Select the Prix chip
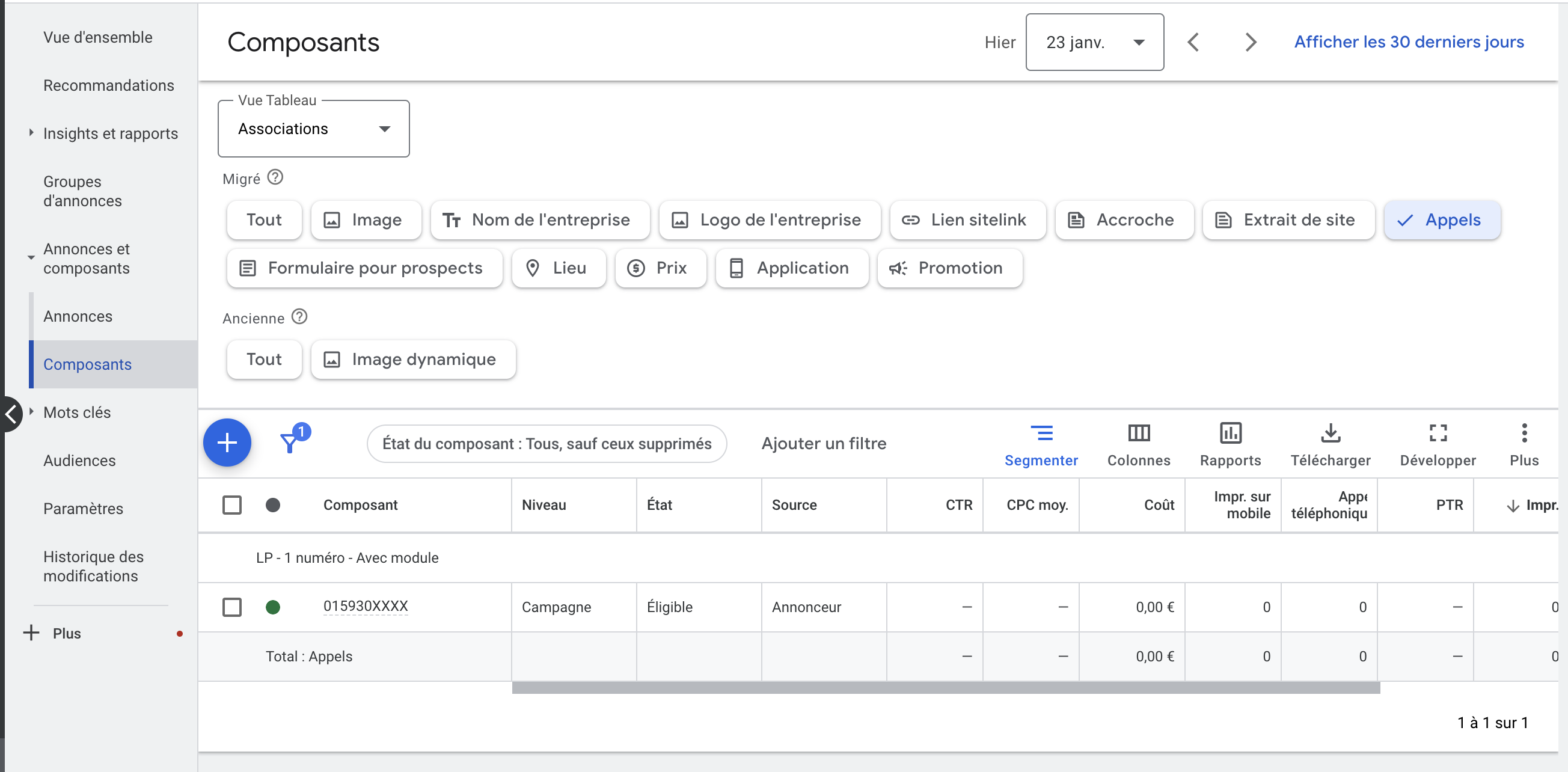1568x772 pixels. pyautogui.click(x=660, y=268)
